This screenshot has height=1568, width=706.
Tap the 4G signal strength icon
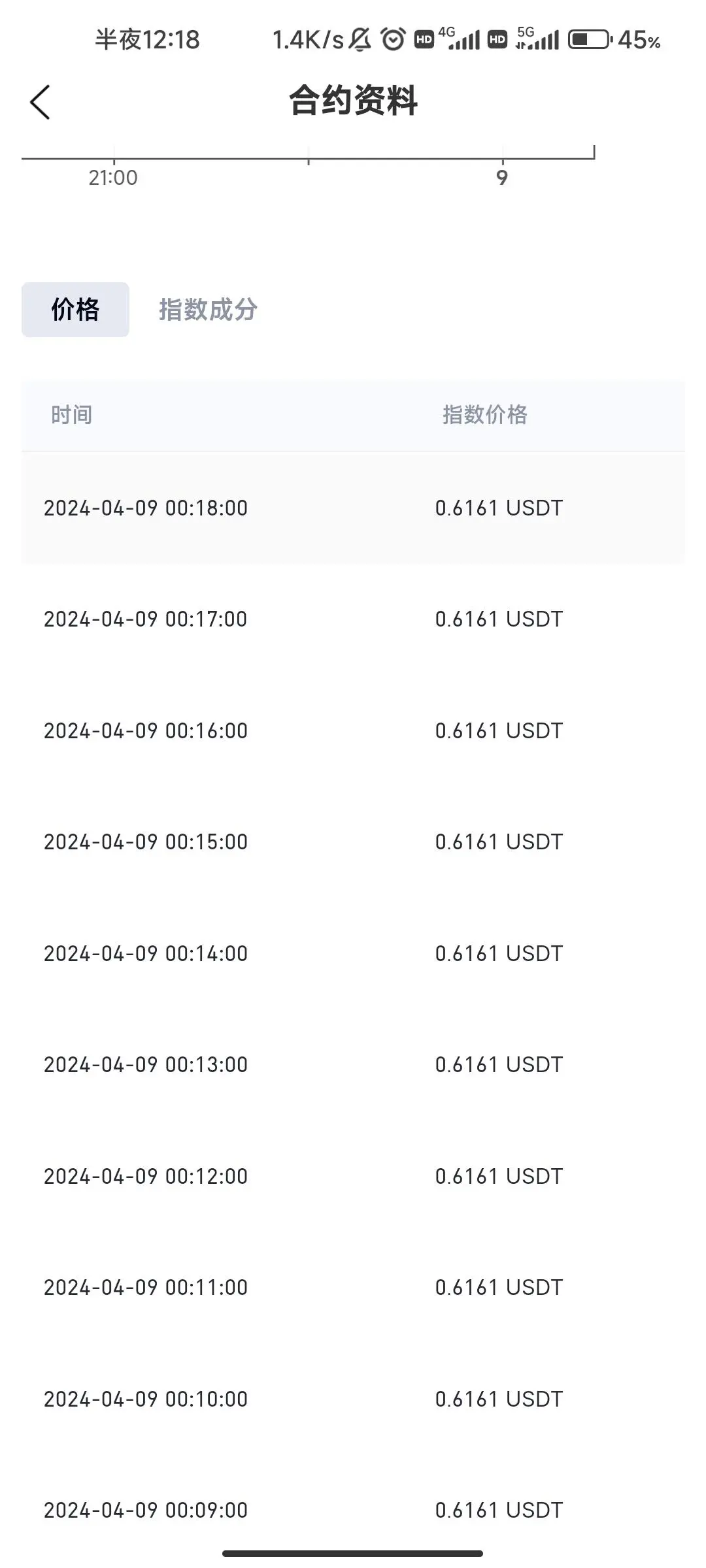tap(463, 39)
